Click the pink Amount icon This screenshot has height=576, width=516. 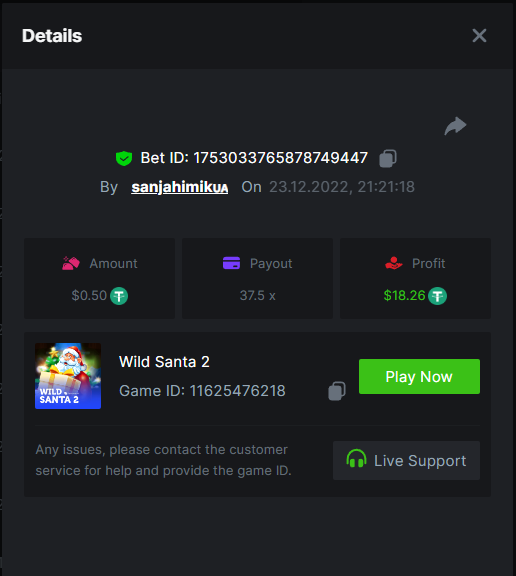tap(71, 263)
